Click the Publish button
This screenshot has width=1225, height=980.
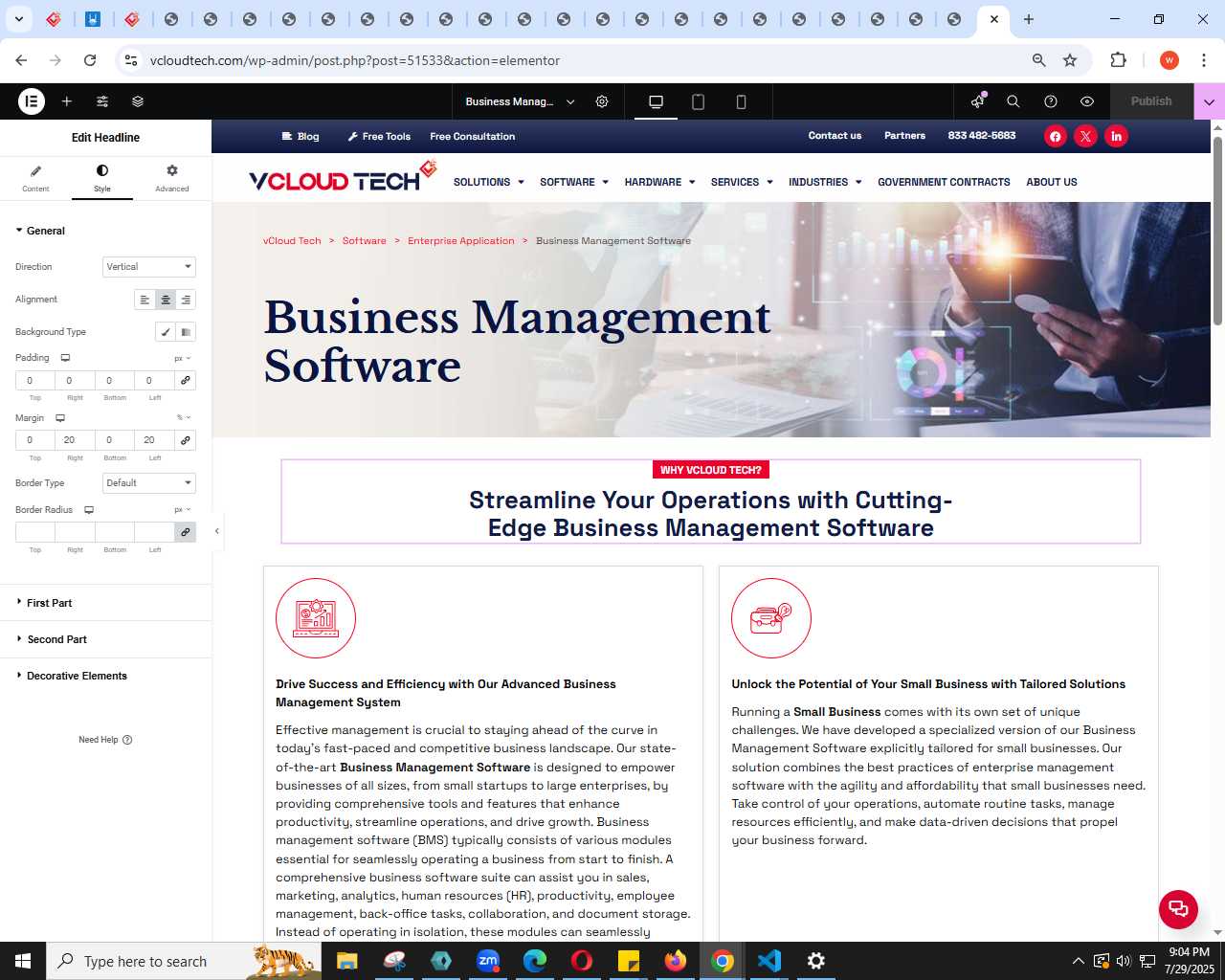pos(1151,101)
